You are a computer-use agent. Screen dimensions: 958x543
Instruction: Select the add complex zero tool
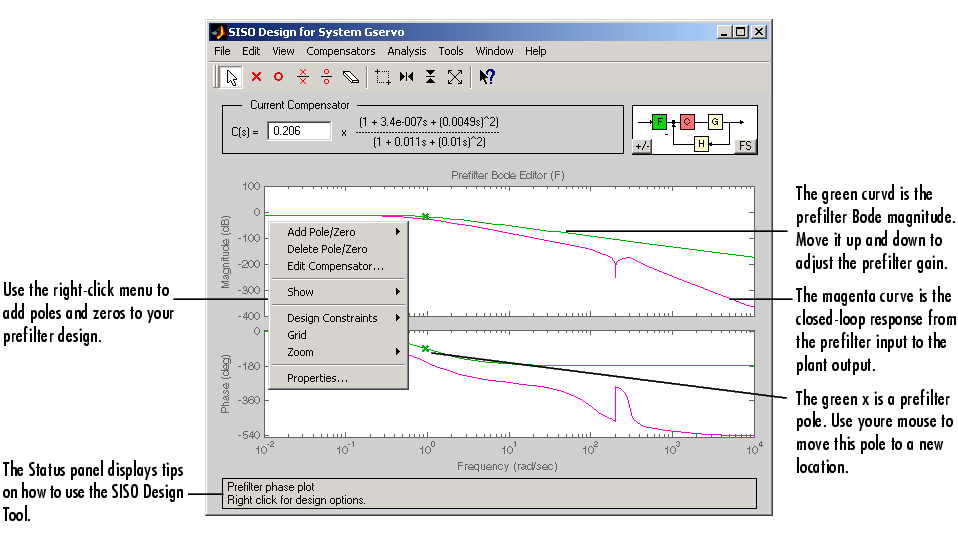point(326,76)
